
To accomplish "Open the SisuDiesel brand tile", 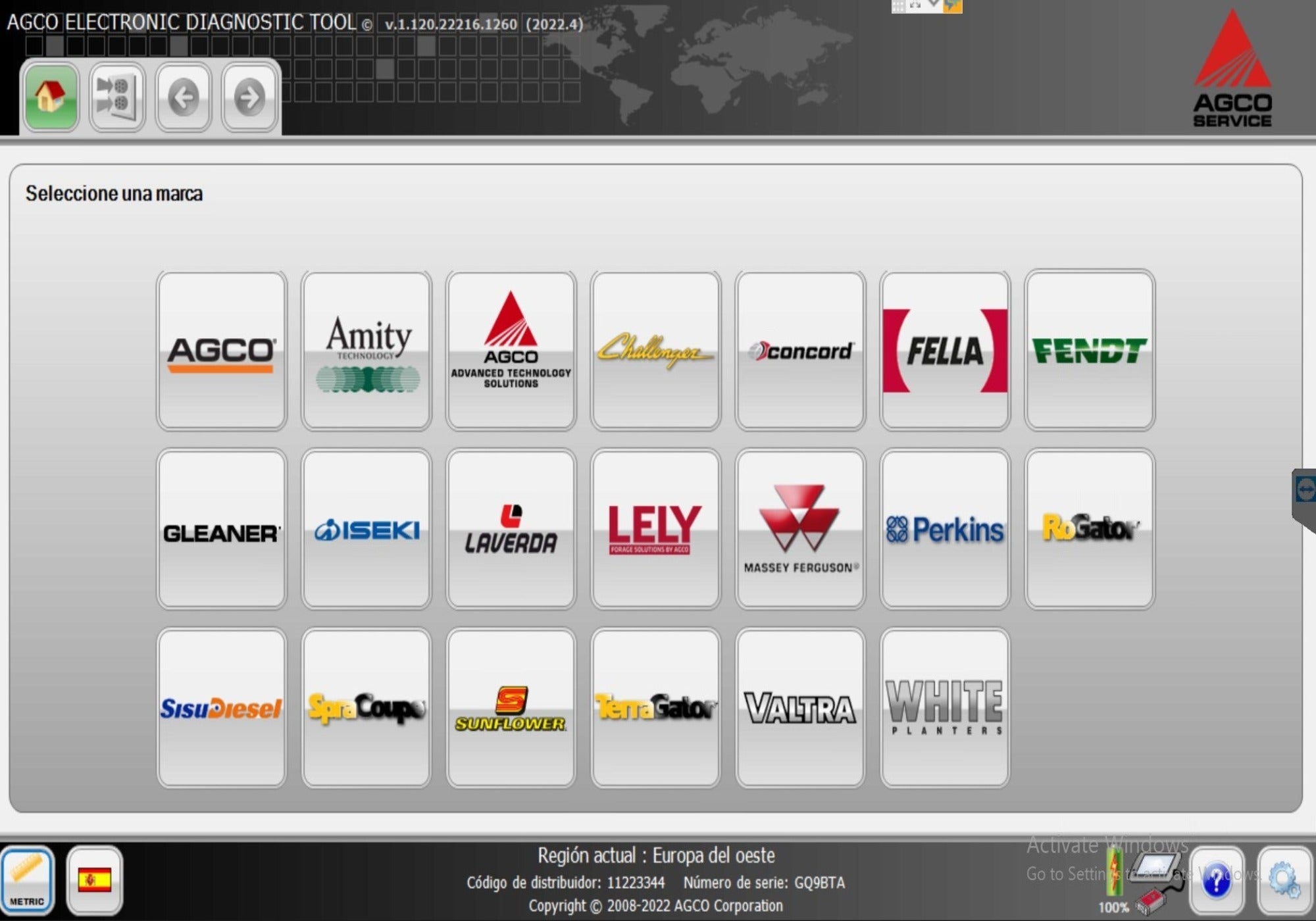I will tap(222, 708).
